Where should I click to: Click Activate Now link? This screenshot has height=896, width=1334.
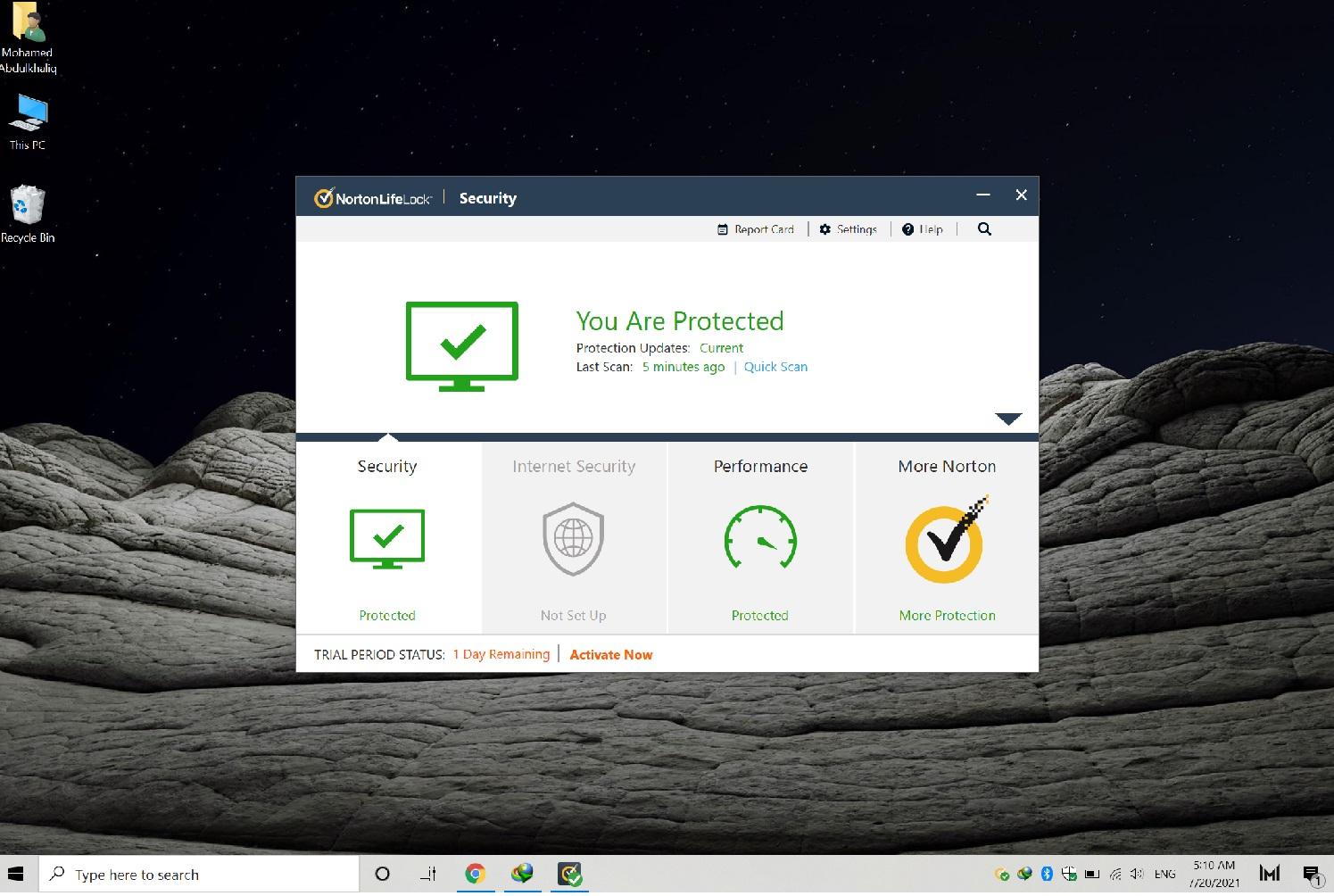pyautogui.click(x=611, y=655)
